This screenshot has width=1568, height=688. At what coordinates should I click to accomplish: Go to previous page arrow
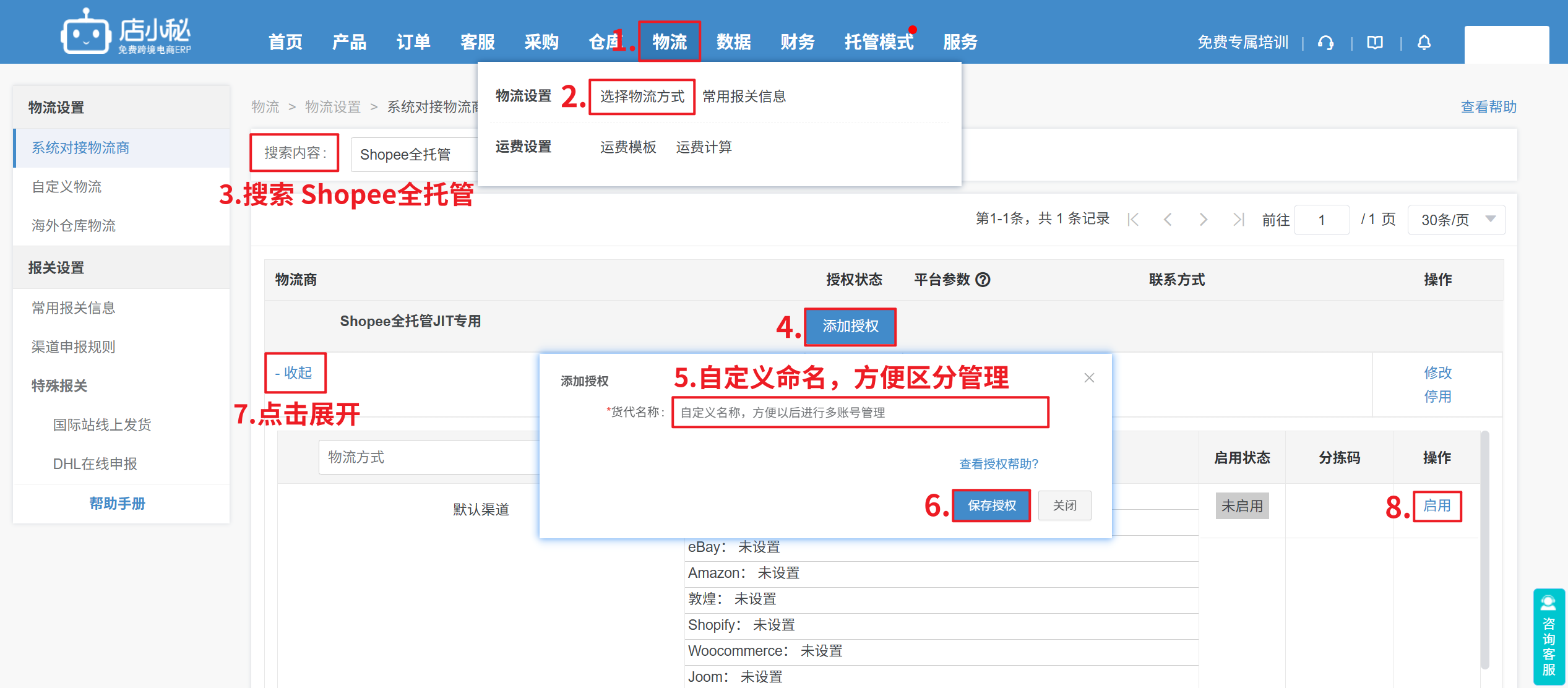coord(1168,220)
